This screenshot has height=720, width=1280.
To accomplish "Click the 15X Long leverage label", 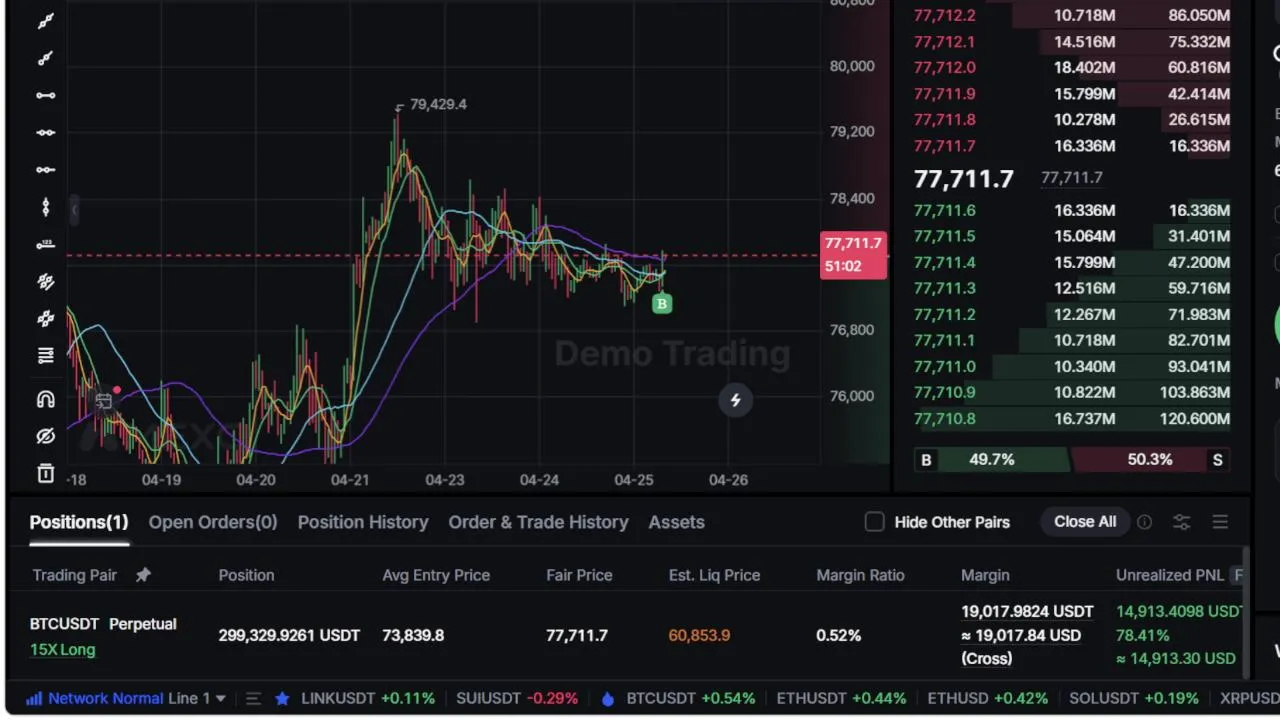I will point(62,650).
